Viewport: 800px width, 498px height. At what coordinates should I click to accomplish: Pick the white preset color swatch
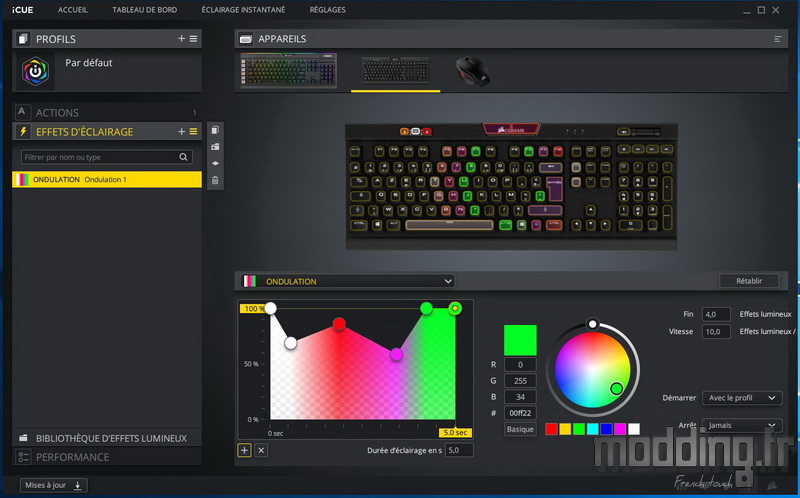[x=634, y=429]
